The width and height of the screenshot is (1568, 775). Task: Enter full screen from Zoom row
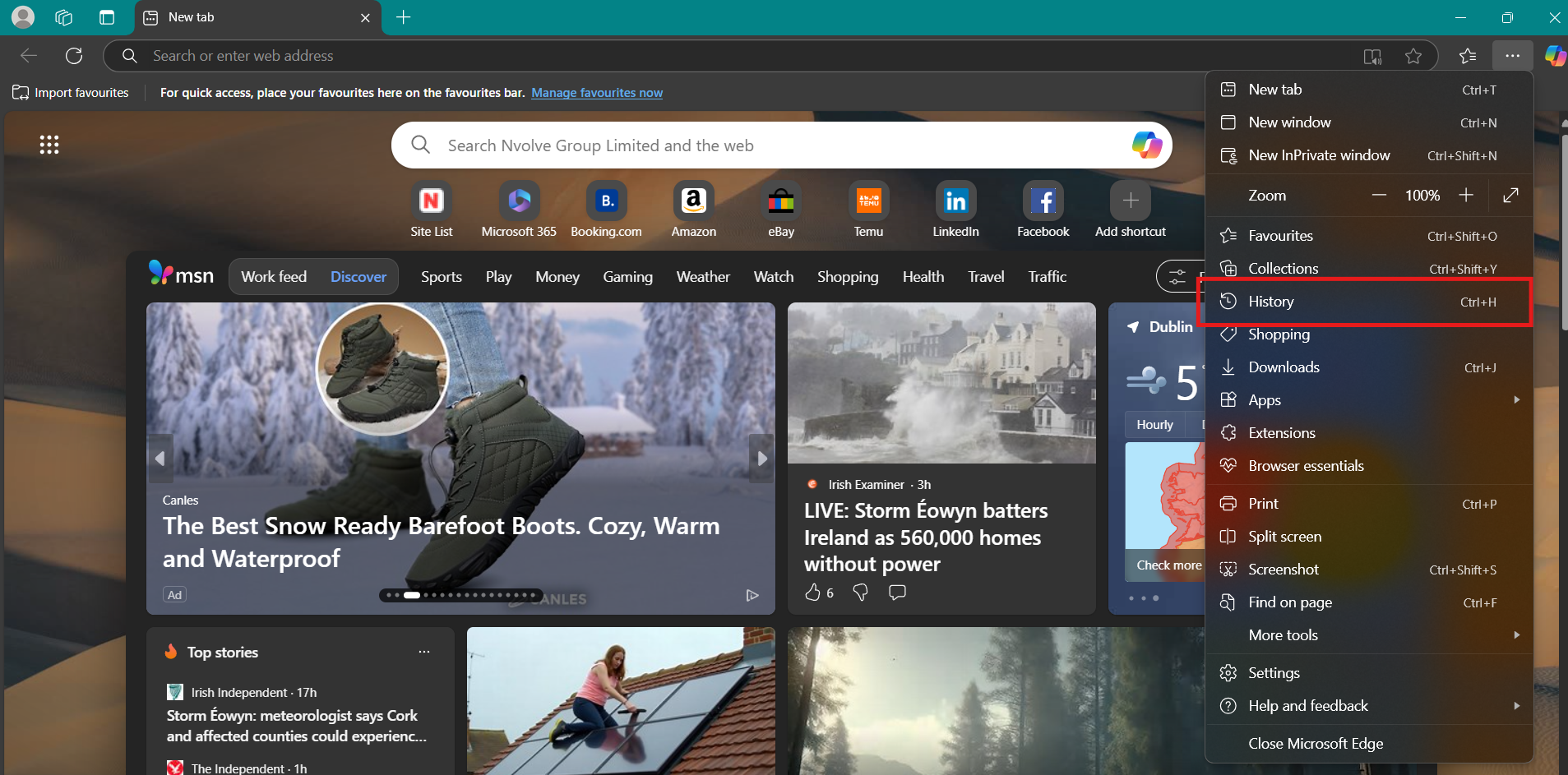(1510, 196)
